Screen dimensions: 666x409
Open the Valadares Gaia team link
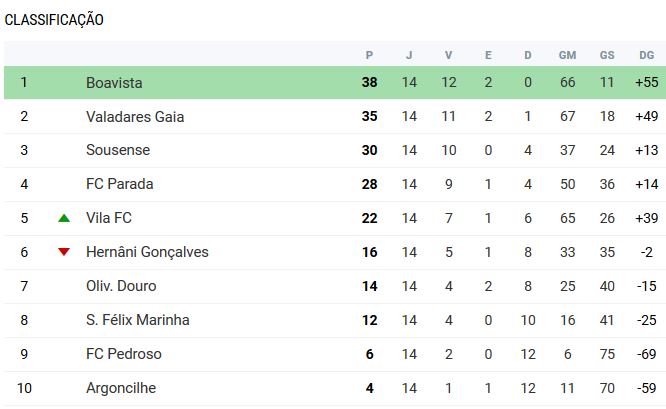pos(135,116)
